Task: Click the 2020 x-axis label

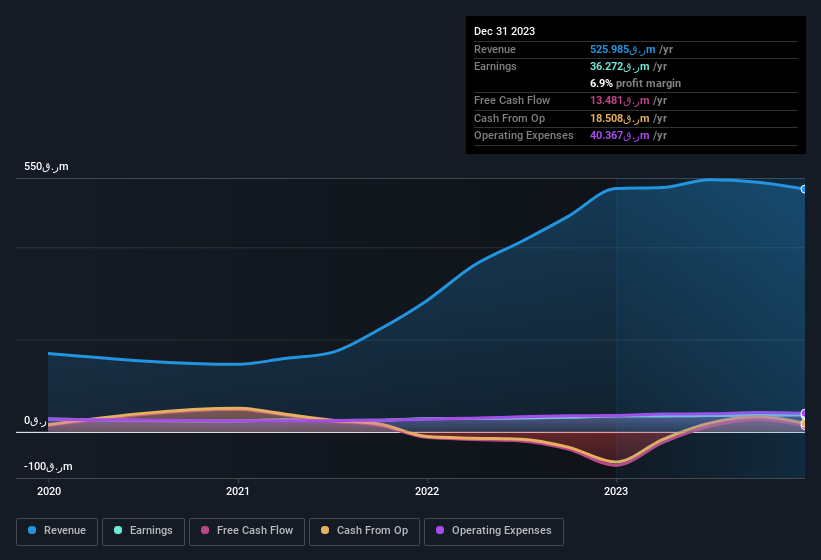Action: click(49, 491)
